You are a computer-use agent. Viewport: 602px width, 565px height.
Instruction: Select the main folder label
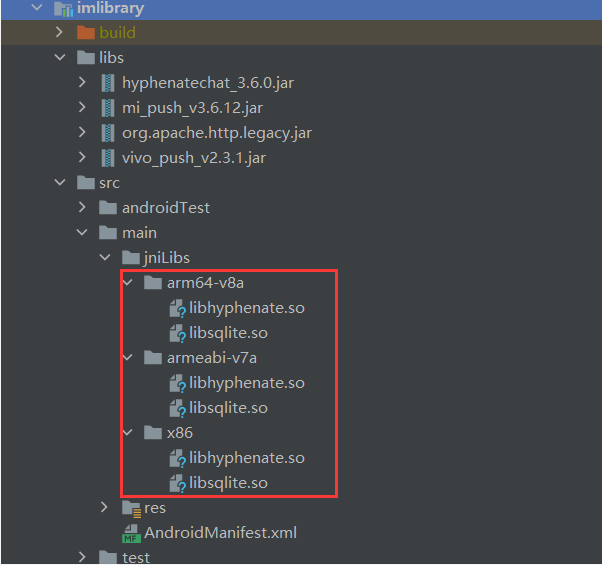click(139, 233)
